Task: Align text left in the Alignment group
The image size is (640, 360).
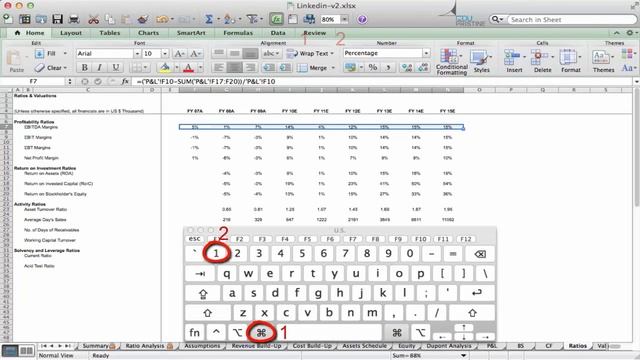Action: 218,67
